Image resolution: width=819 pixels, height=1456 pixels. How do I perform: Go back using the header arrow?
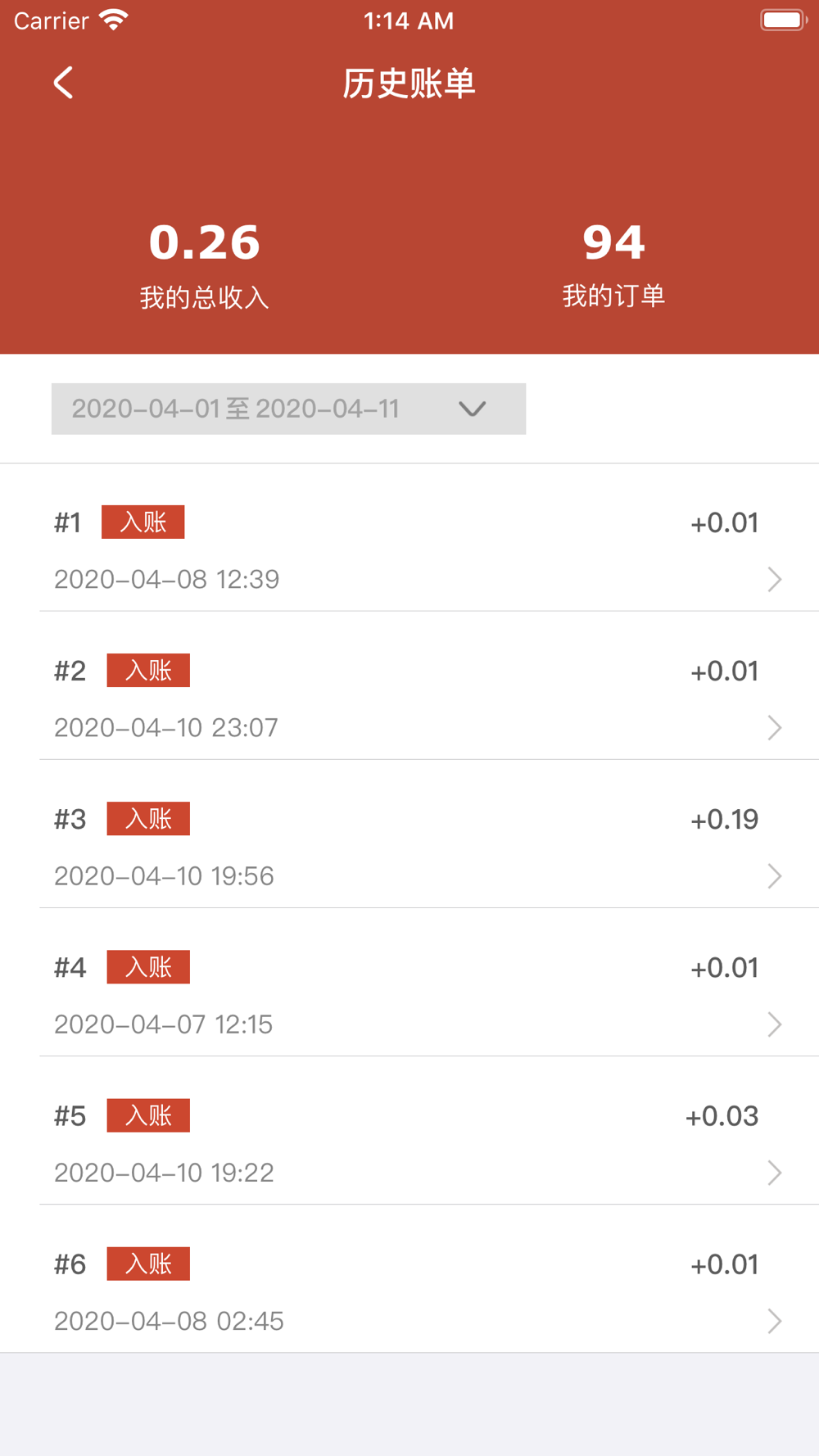pyautogui.click(x=63, y=83)
